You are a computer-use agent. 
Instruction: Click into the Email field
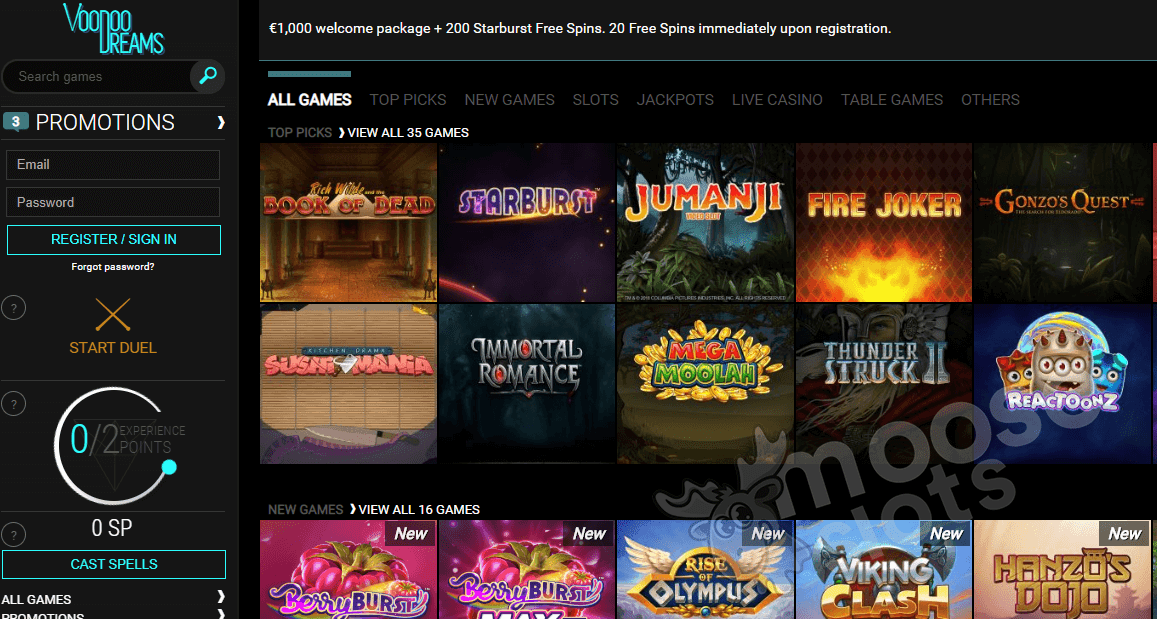[113, 165]
